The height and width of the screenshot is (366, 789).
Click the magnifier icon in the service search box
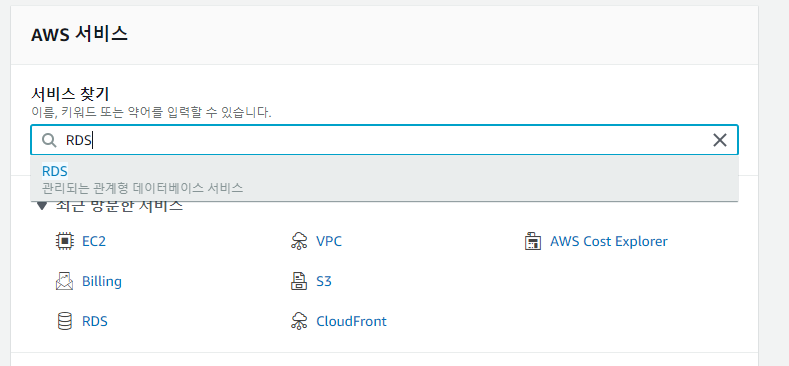tap(49, 140)
